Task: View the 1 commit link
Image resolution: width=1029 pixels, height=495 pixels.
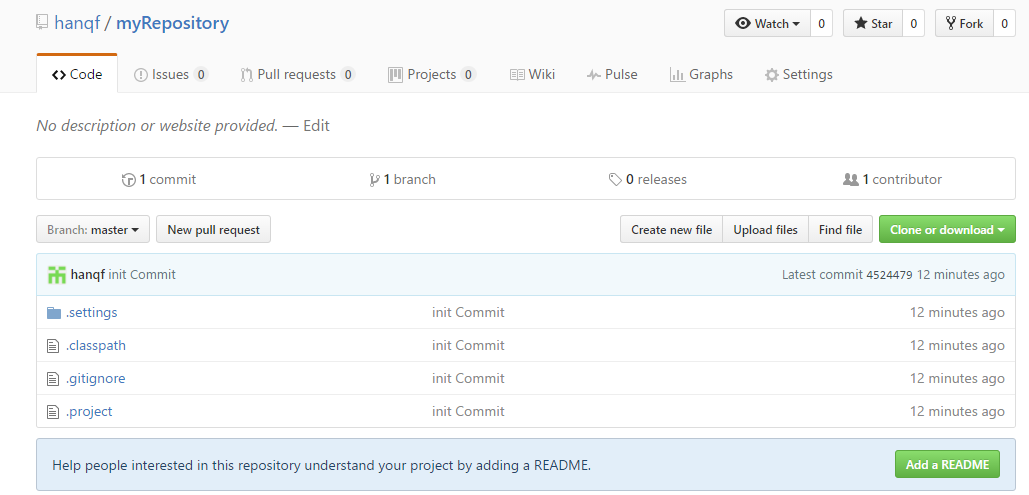Action: pyautogui.click(x=159, y=179)
